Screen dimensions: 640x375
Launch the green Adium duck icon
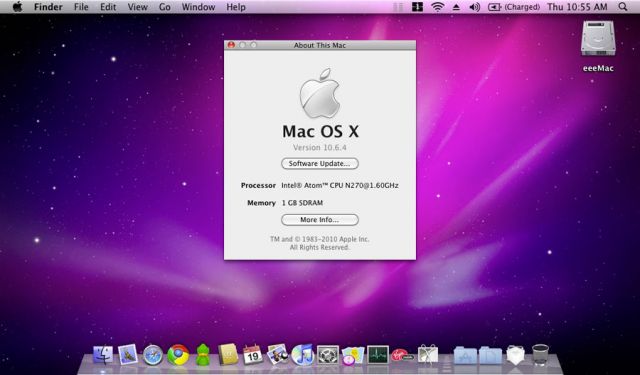pyautogui.click(x=203, y=355)
